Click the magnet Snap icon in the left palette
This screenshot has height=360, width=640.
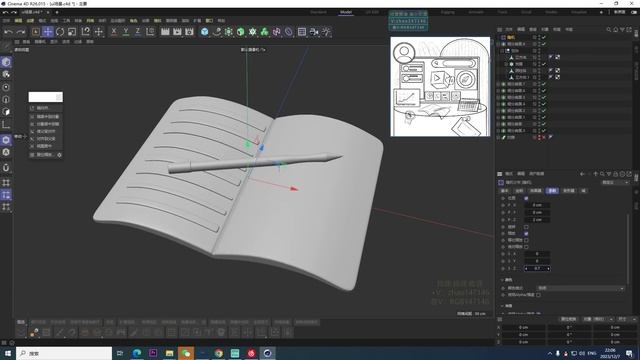pos(6,168)
